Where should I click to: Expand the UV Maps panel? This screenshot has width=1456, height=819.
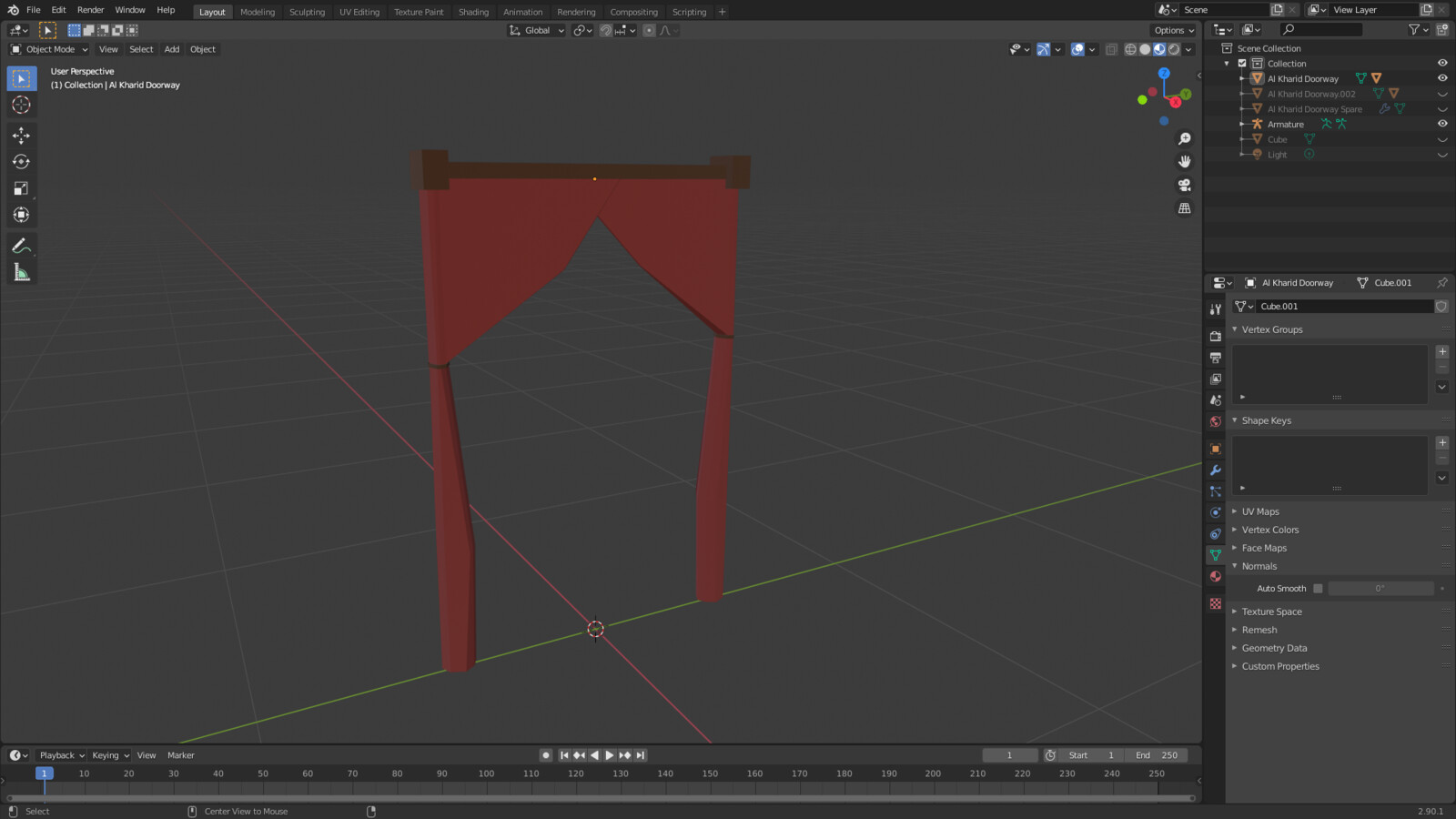(x=1260, y=511)
